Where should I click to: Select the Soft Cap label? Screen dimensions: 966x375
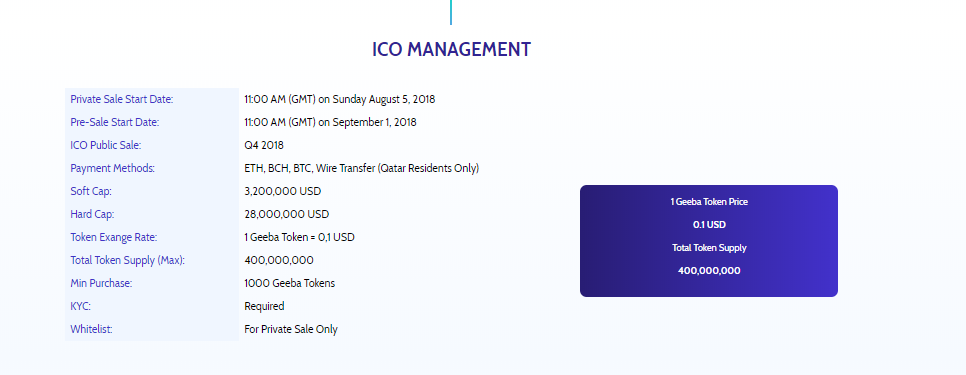pos(91,192)
